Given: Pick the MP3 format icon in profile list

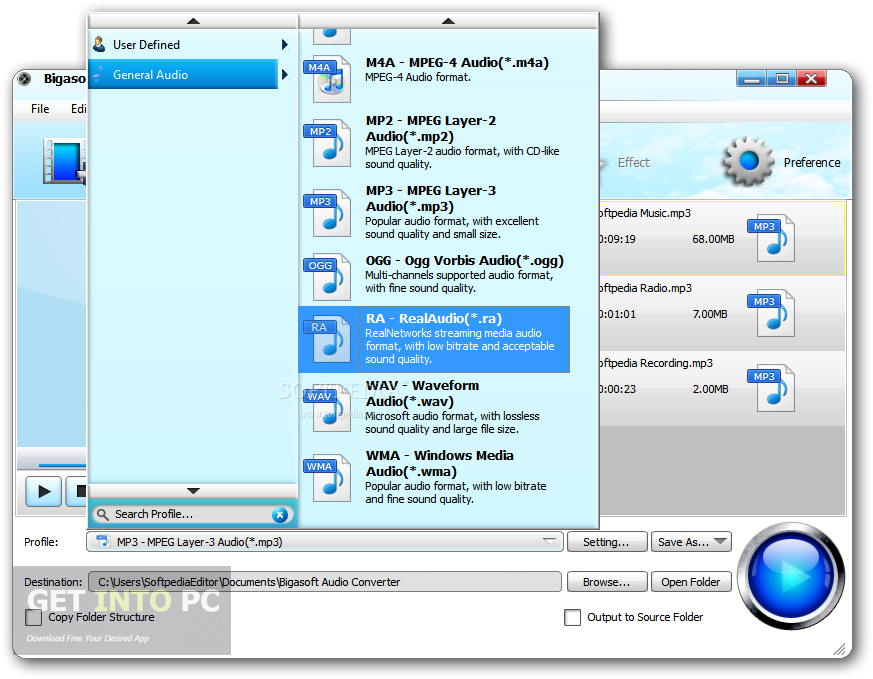Looking at the screenshot, I should [328, 213].
